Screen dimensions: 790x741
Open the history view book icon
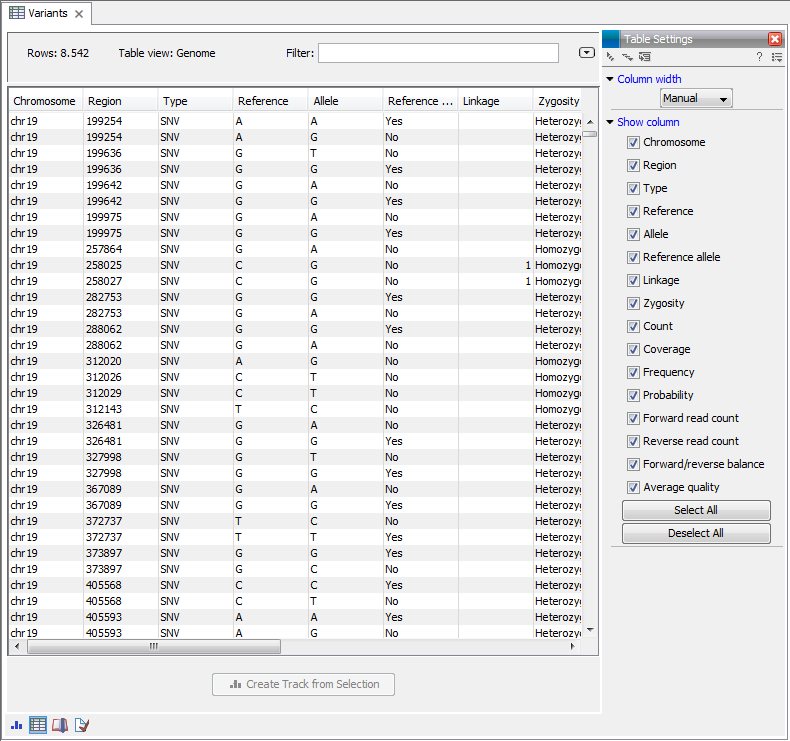click(60, 725)
